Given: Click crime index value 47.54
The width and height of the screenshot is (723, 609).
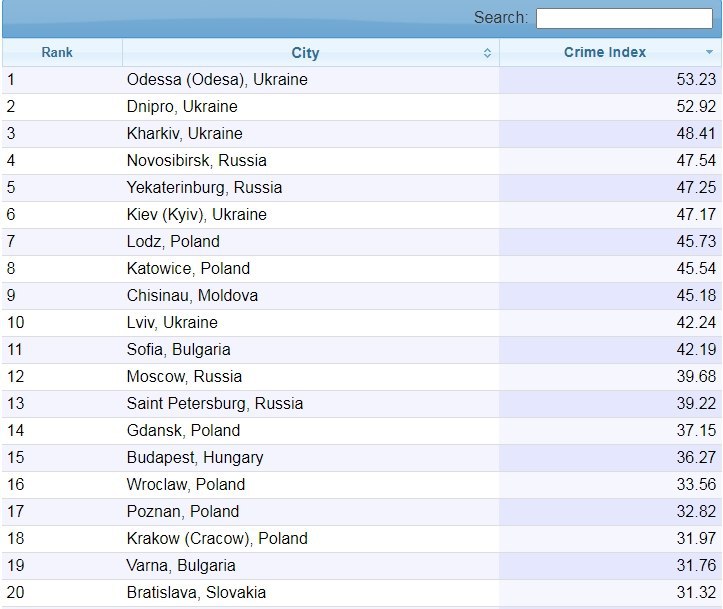Looking at the screenshot, I should pyautogui.click(x=696, y=161).
